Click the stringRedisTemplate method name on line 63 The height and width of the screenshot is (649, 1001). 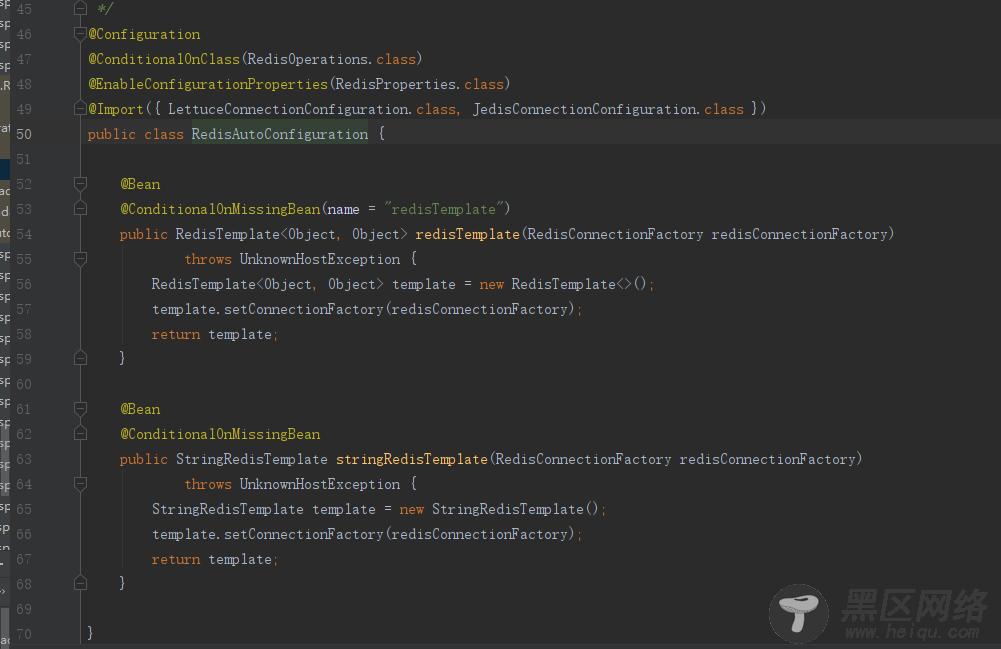point(412,459)
